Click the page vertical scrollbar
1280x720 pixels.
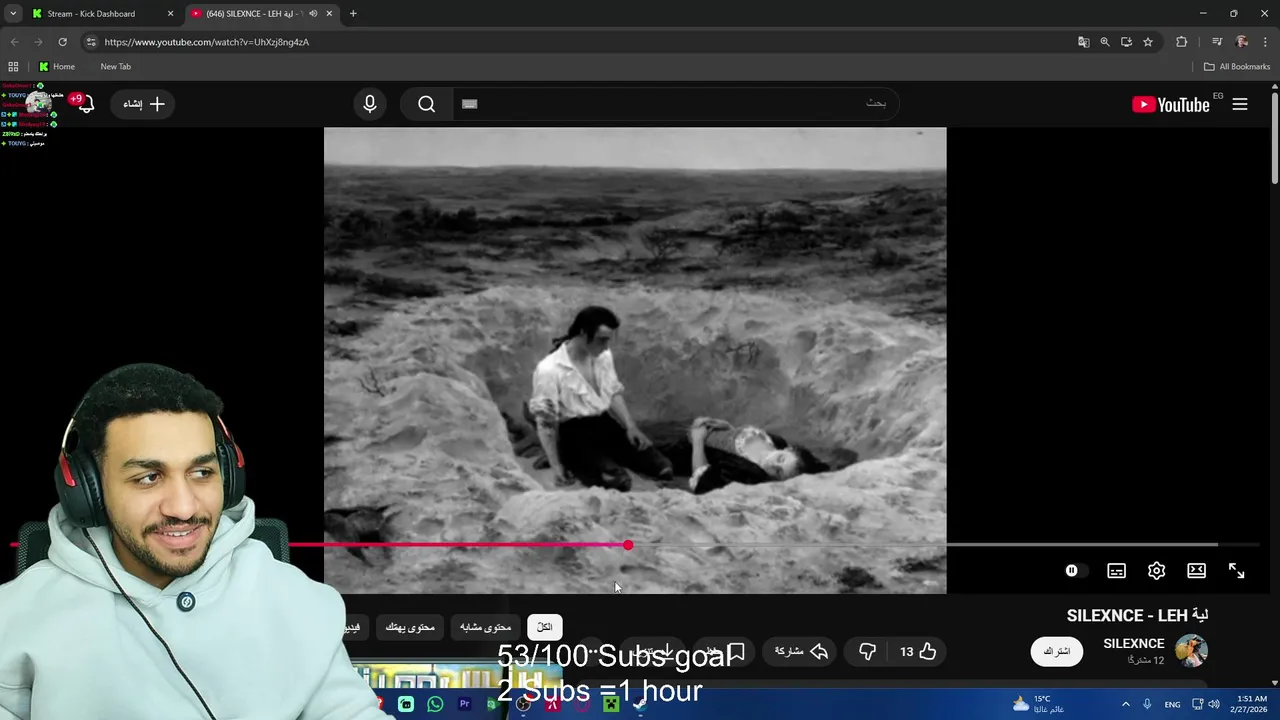coord(1274,140)
